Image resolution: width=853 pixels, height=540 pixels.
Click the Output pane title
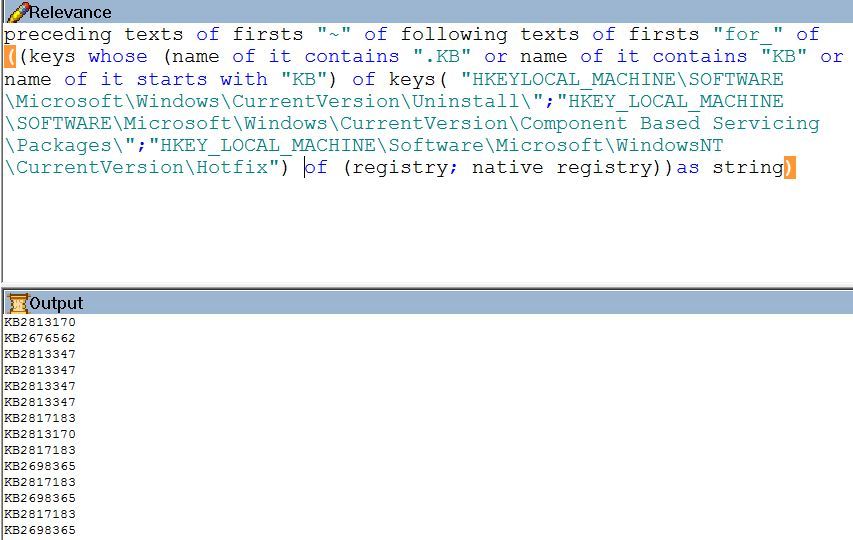point(56,303)
